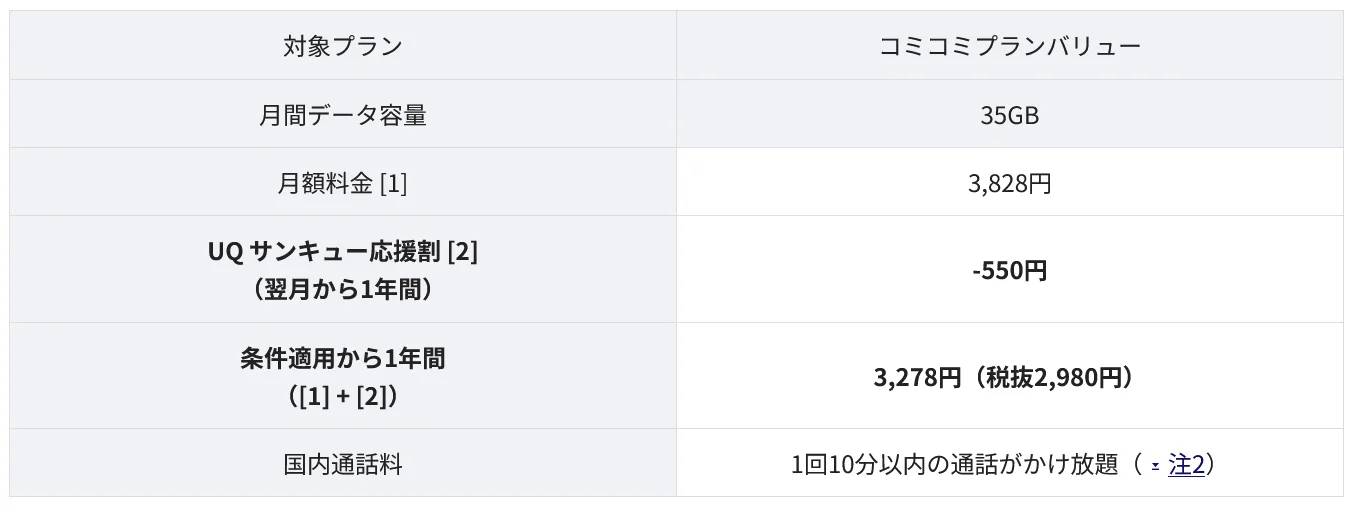The image size is (1360, 516).
Task: Select the -550円 discount value
Action: click(1009, 271)
